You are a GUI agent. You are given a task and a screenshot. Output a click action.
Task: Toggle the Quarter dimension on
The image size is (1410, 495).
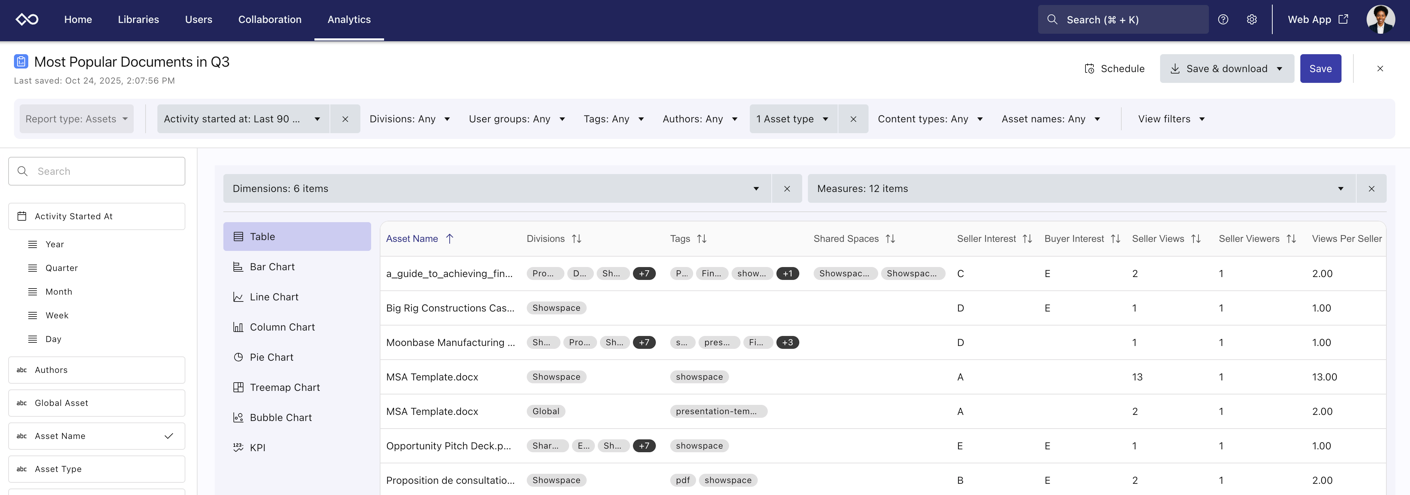(x=61, y=268)
